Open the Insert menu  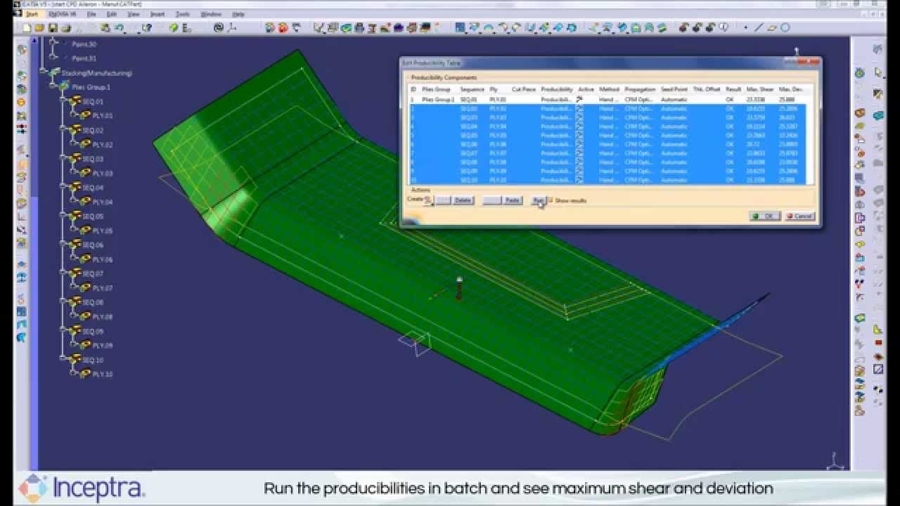[x=157, y=14]
